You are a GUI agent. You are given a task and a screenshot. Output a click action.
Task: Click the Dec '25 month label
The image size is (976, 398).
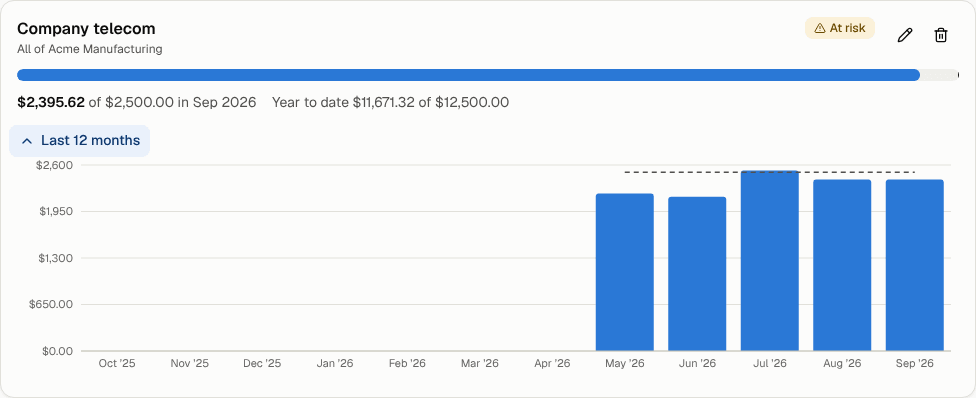coord(262,364)
